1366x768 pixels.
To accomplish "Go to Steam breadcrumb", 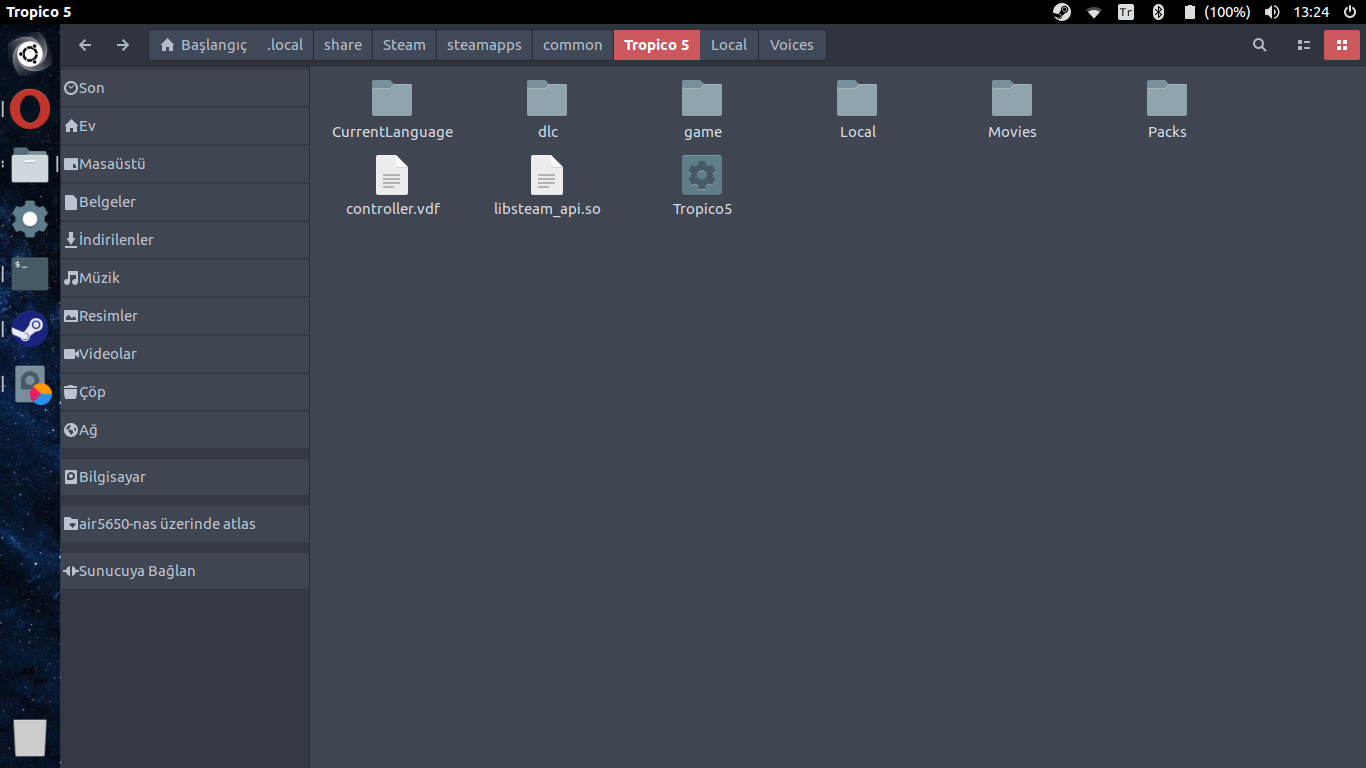I will [x=404, y=45].
